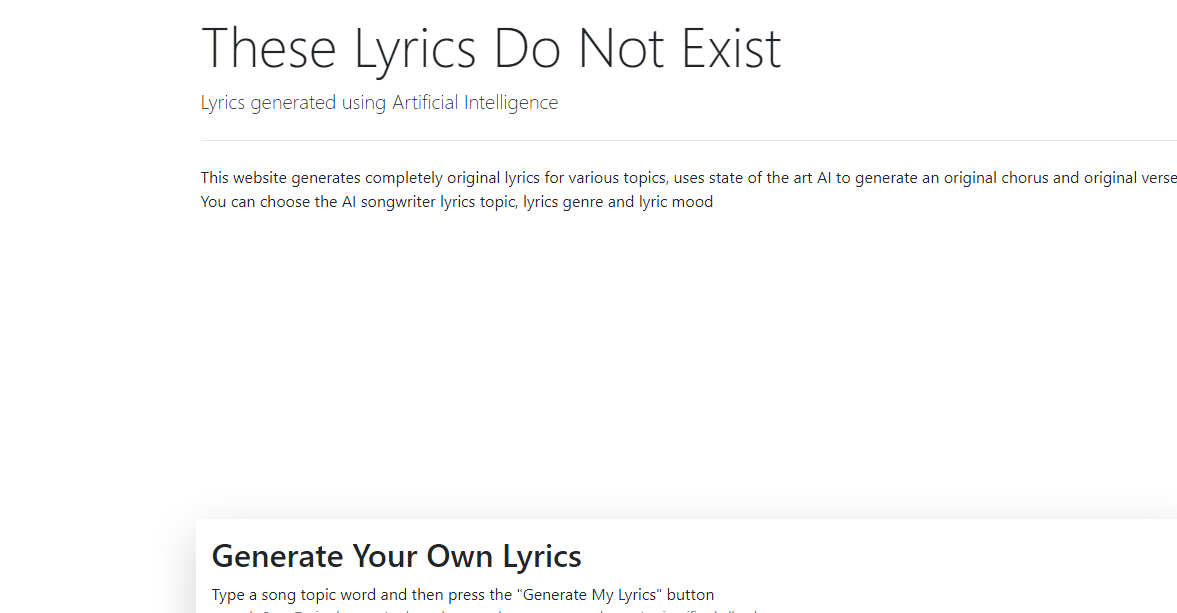The width and height of the screenshot is (1177, 613).
Task: Click the word "These" in the page title
Action: [269, 49]
